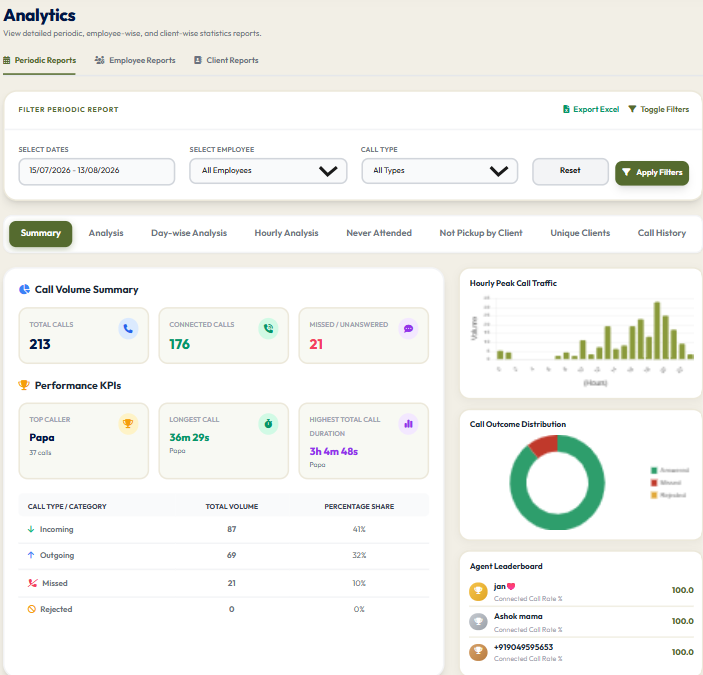Open the Hourly Analysis tab
Screen dimensions: 703x675
tap(286, 233)
